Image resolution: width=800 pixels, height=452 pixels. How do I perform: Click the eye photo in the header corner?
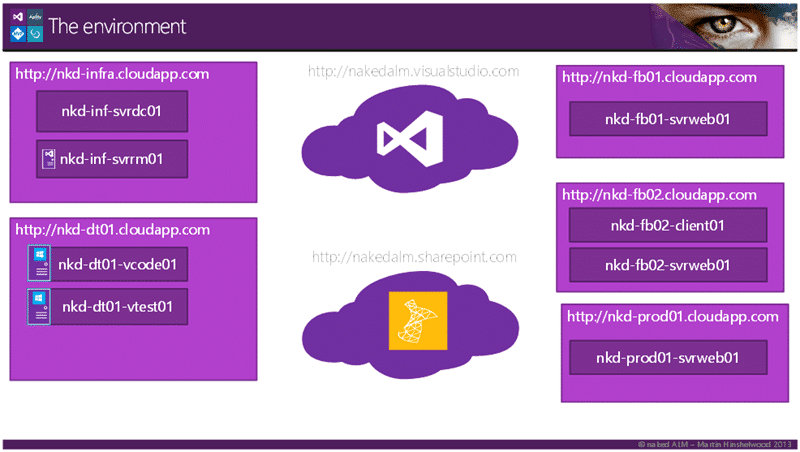tap(724, 26)
